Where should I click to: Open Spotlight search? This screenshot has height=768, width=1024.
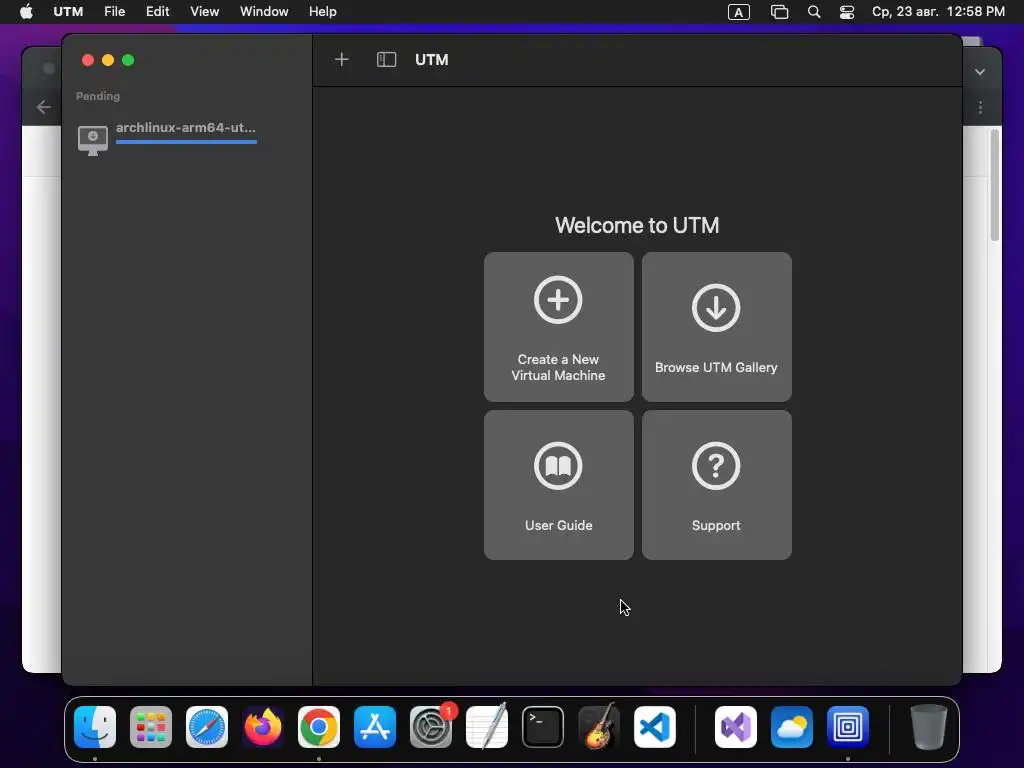coord(814,12)
